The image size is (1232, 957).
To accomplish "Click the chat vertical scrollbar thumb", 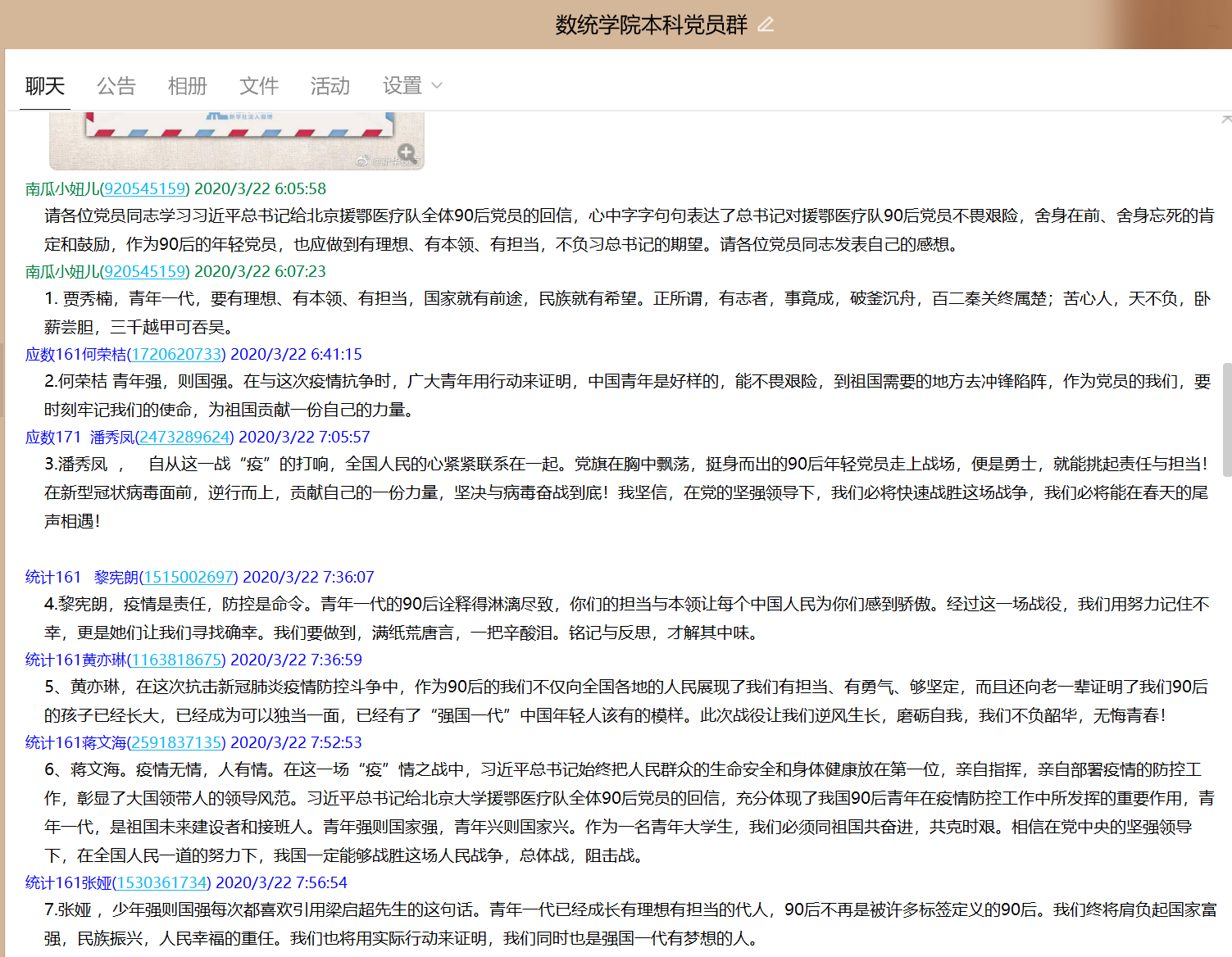I will click(x=1226, y=419).
